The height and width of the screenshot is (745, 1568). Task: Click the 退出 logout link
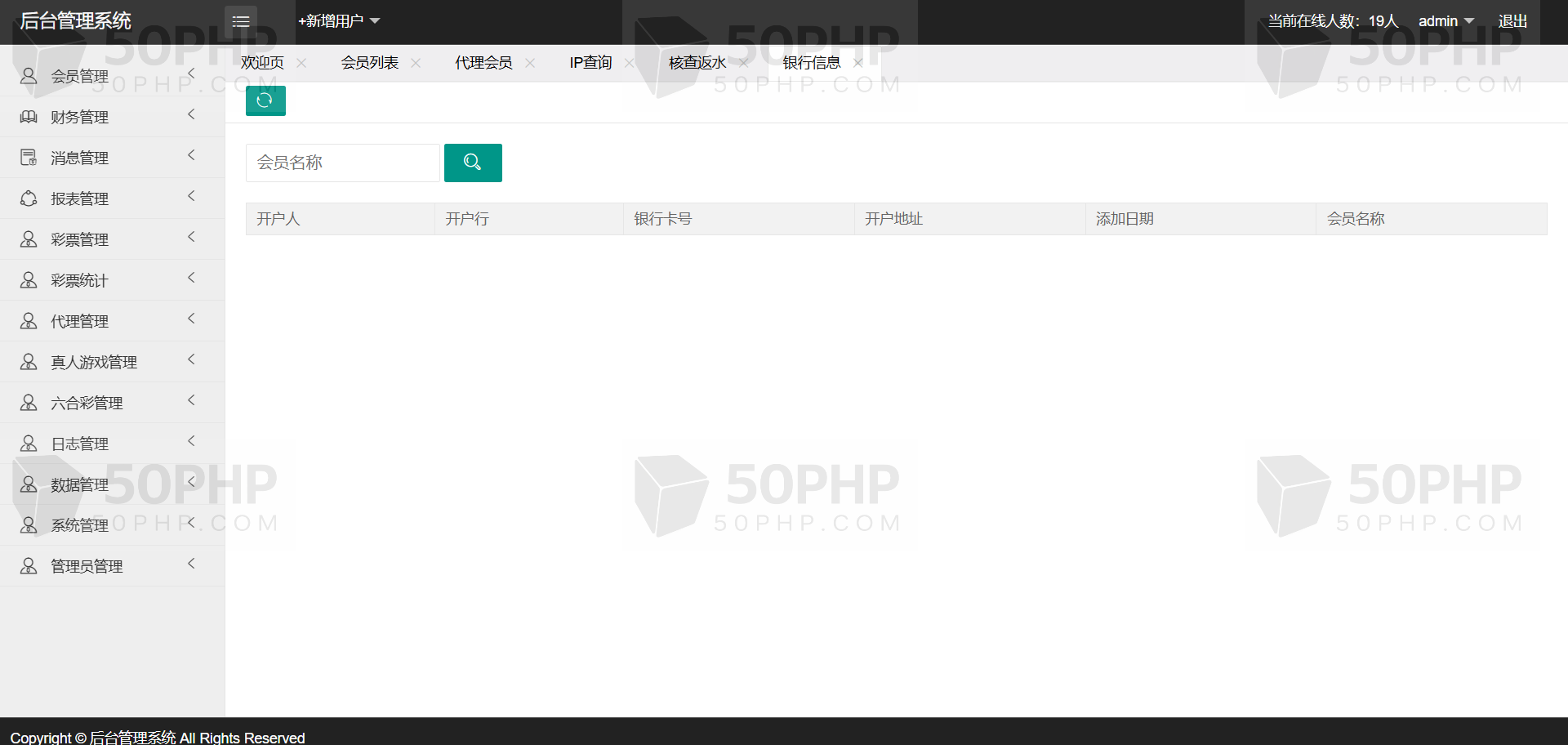click(1512, 21)
